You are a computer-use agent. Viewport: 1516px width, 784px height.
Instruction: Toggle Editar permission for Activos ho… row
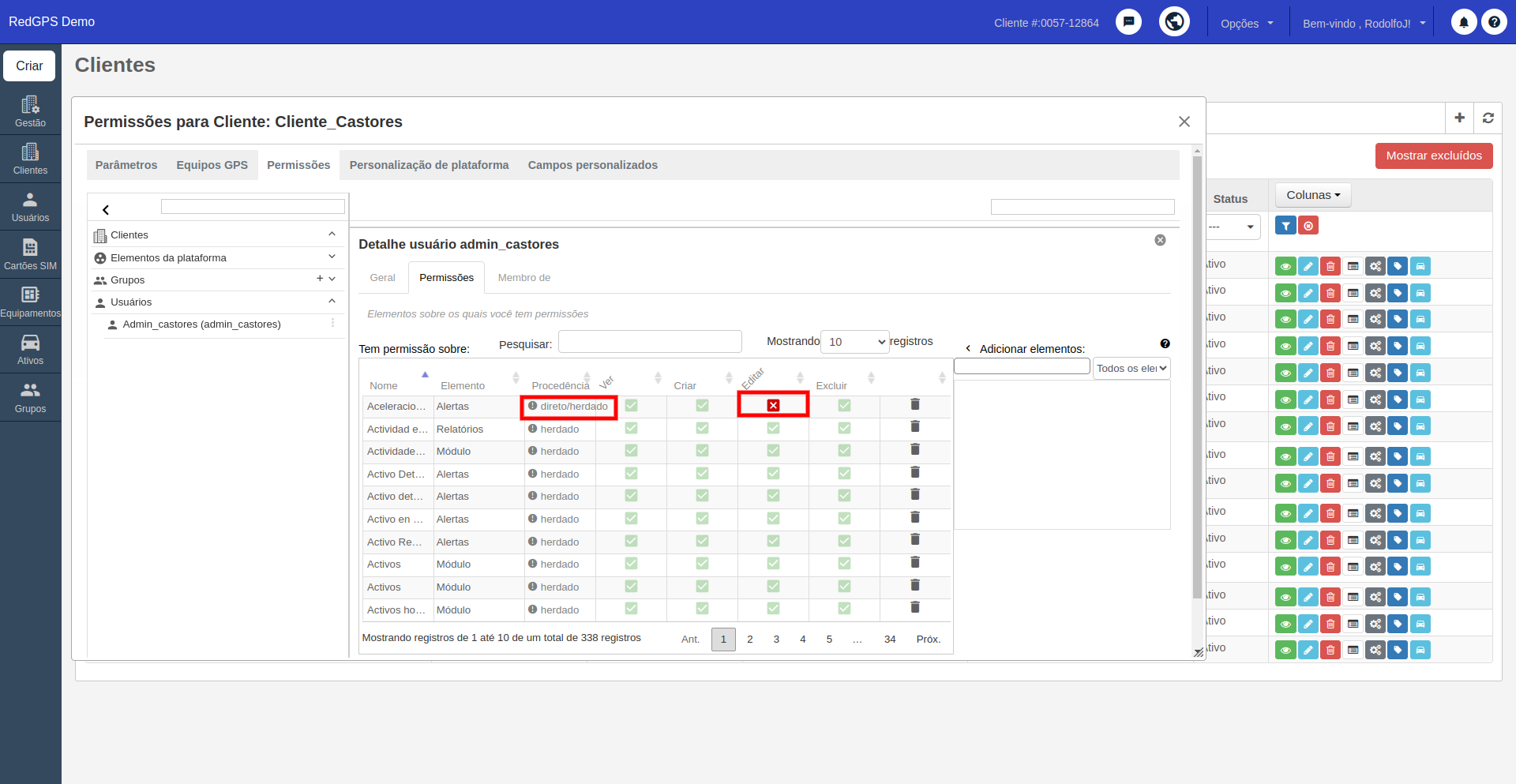pyautogui.click(x=773, y=608)
